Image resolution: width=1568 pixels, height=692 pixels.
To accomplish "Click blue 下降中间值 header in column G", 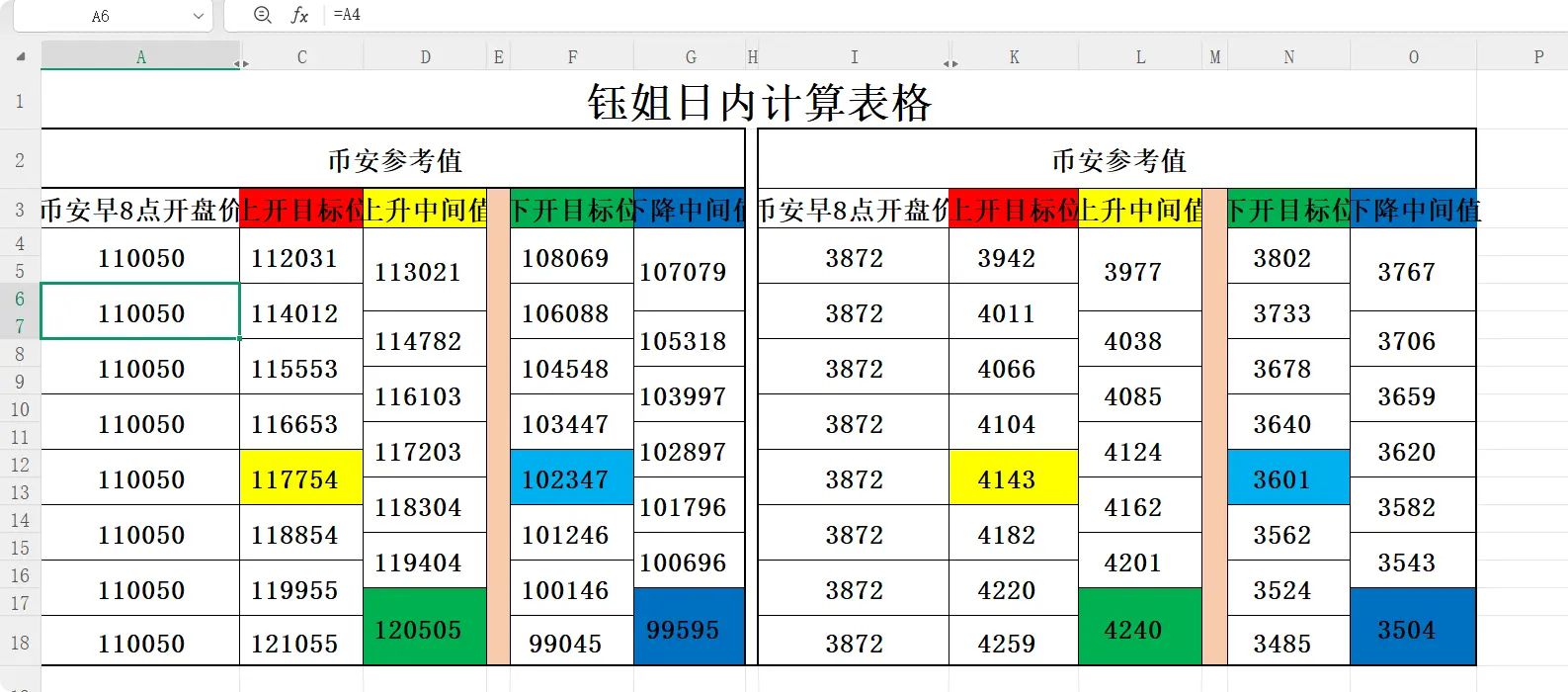I will pyautogui.click(x=690, y=210).
